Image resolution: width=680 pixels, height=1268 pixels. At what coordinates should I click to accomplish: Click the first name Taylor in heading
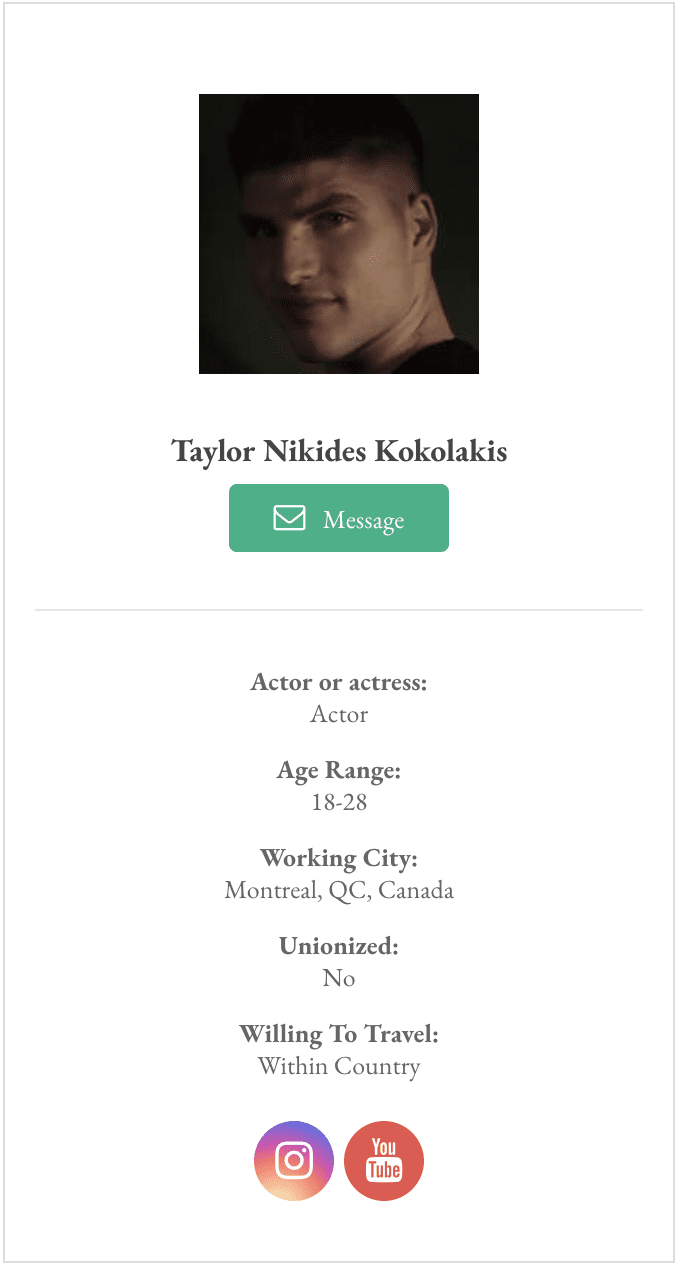[213, 452]
